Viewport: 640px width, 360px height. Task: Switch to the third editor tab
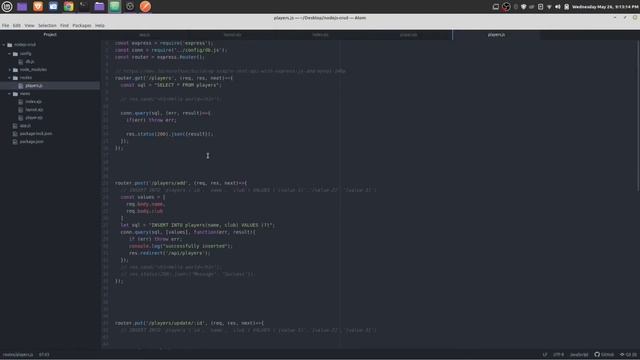[320, 35]
